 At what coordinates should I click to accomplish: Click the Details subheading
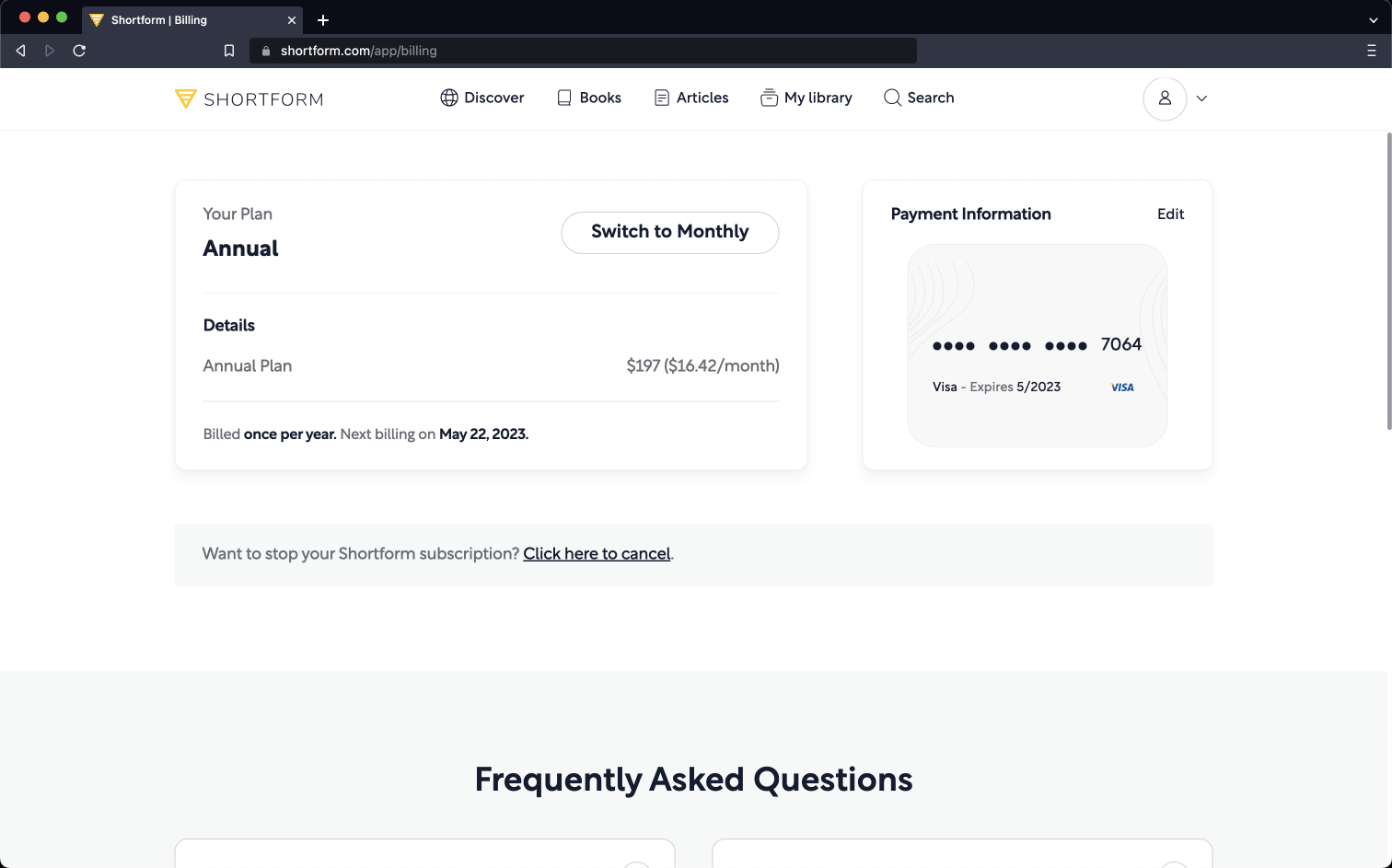point(229,326)
